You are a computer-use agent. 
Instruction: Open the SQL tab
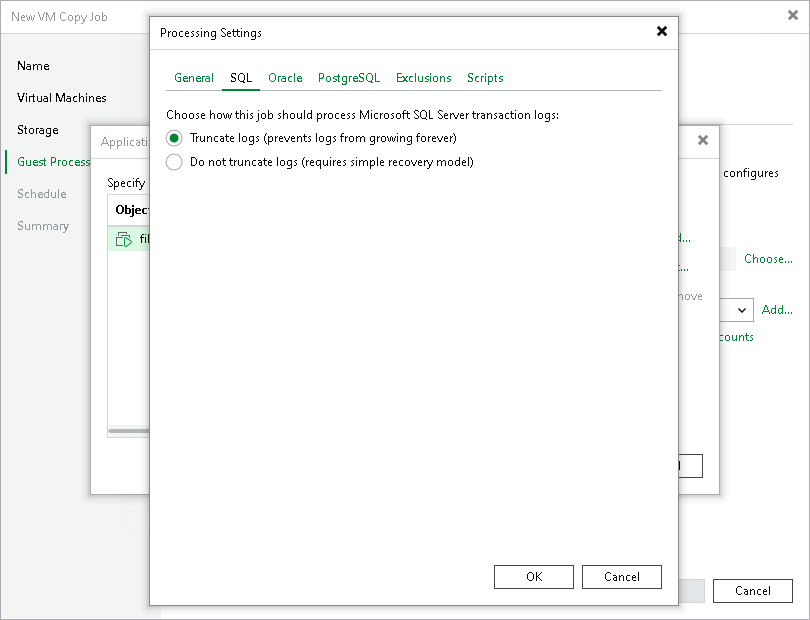(241, 78)
